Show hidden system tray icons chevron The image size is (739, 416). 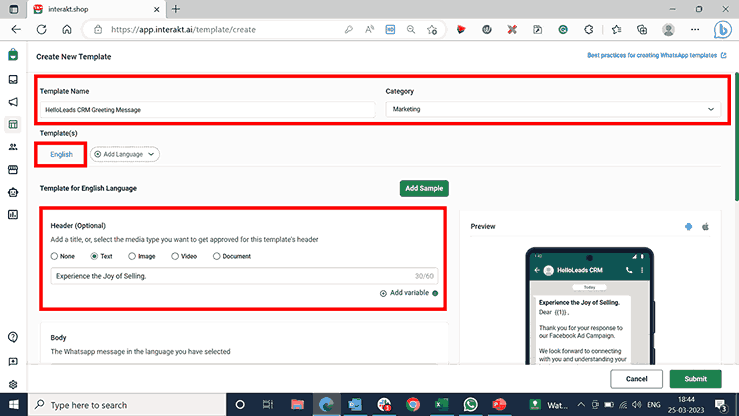[x=581, y=405]
